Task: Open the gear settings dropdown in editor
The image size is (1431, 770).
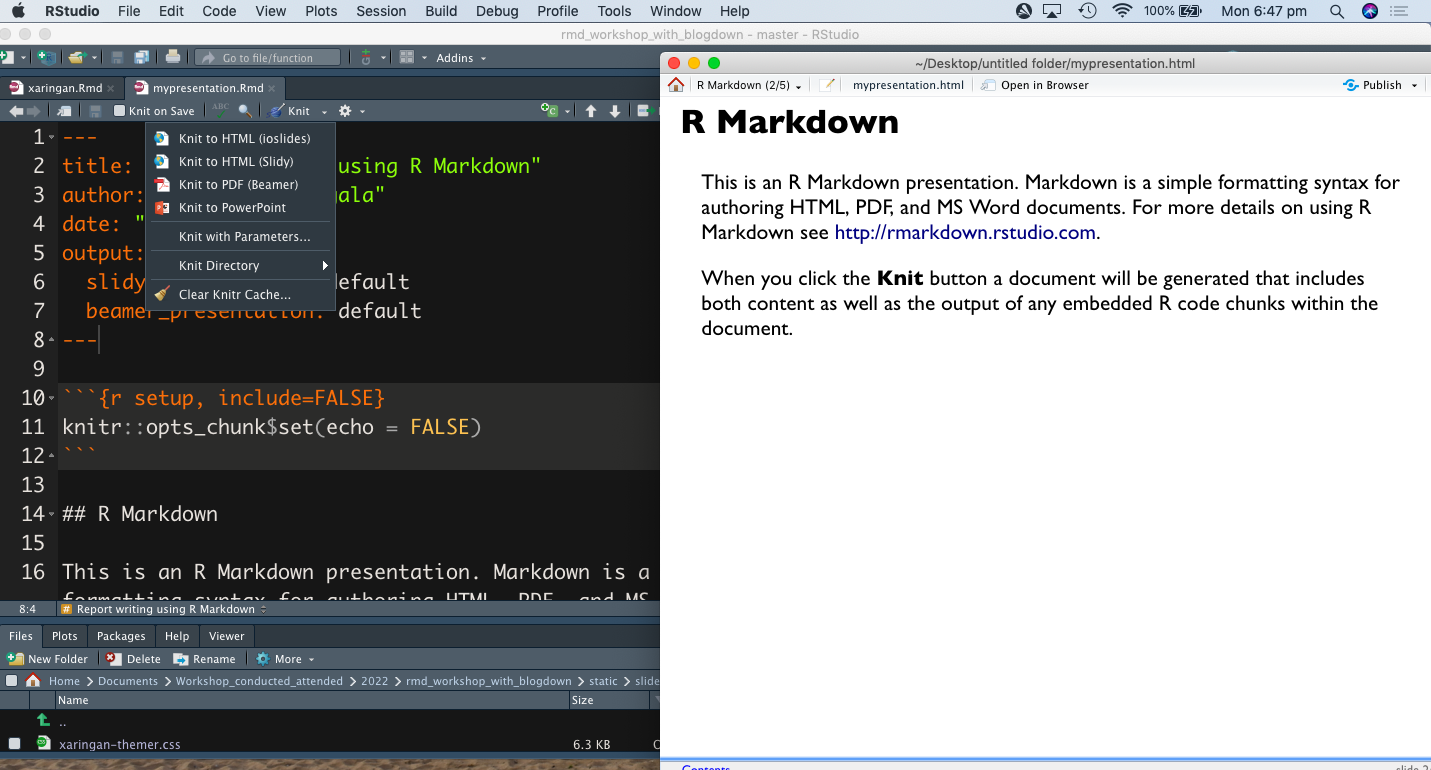Action: 352,111
